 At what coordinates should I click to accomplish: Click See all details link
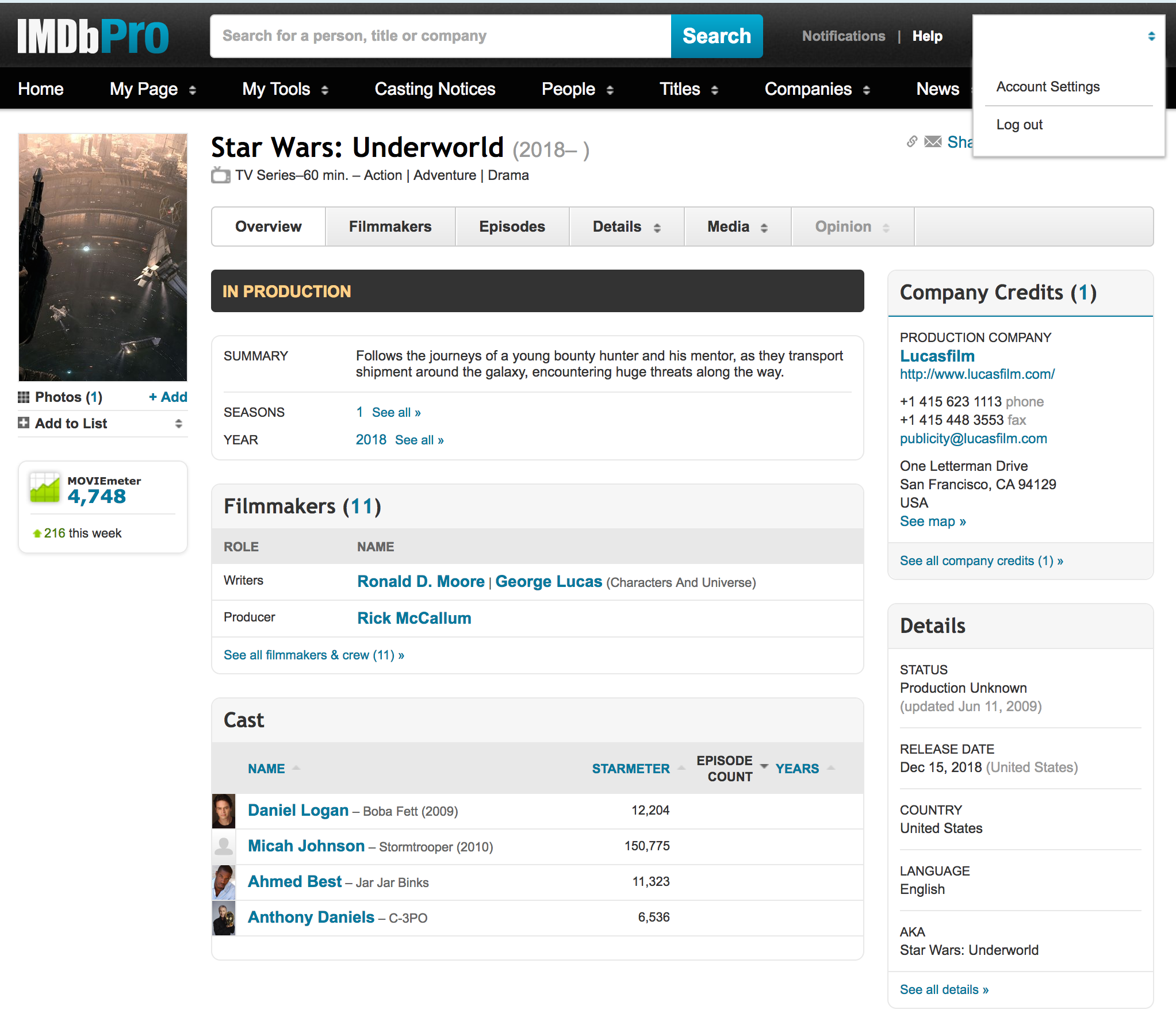(x=944, y=989)
